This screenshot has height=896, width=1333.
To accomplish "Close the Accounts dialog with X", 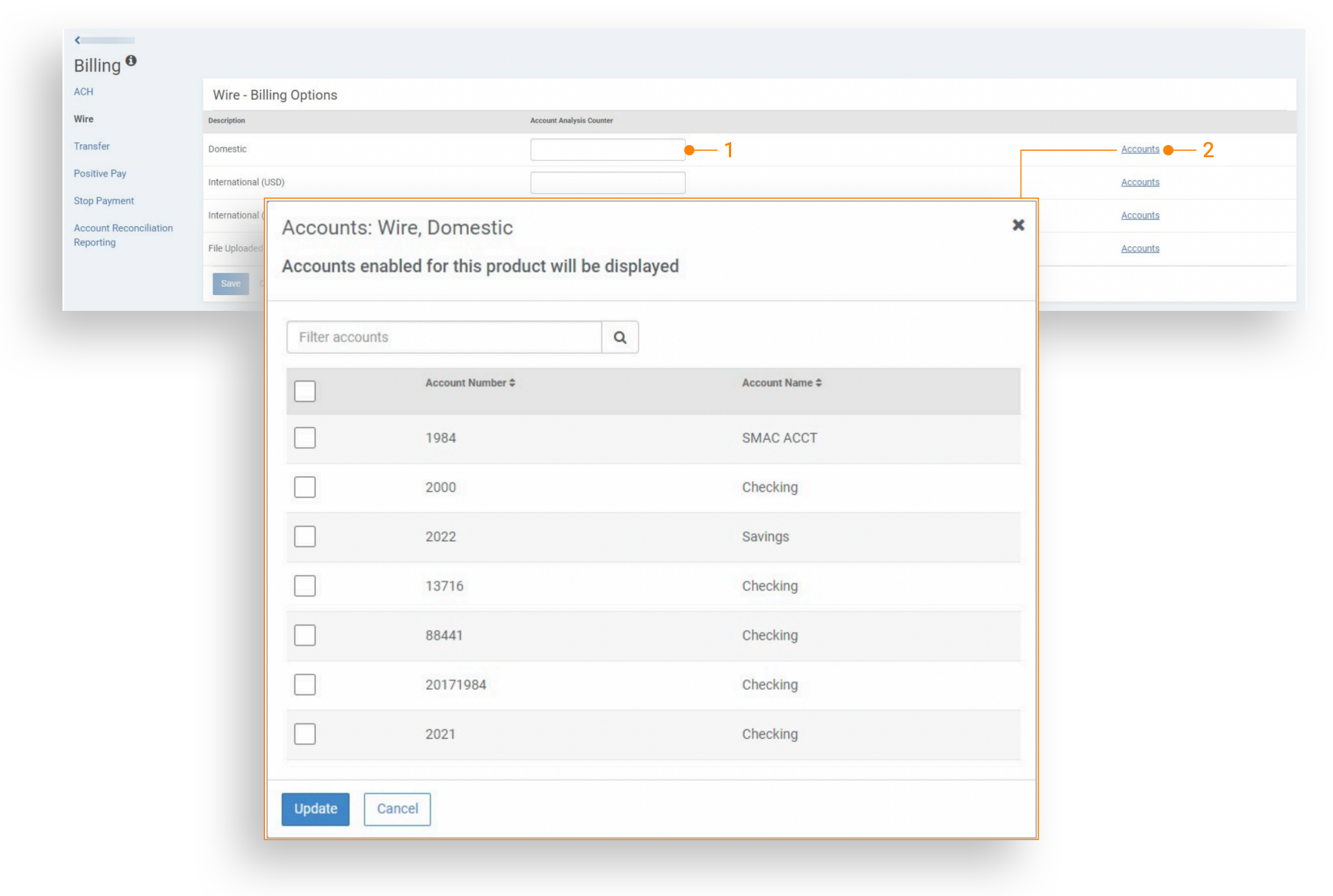I will 1018,225.
